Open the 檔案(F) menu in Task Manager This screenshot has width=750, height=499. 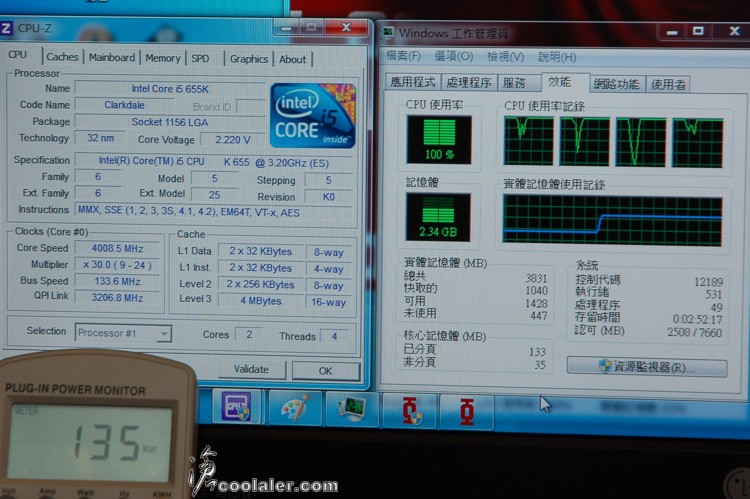[404, 56]
